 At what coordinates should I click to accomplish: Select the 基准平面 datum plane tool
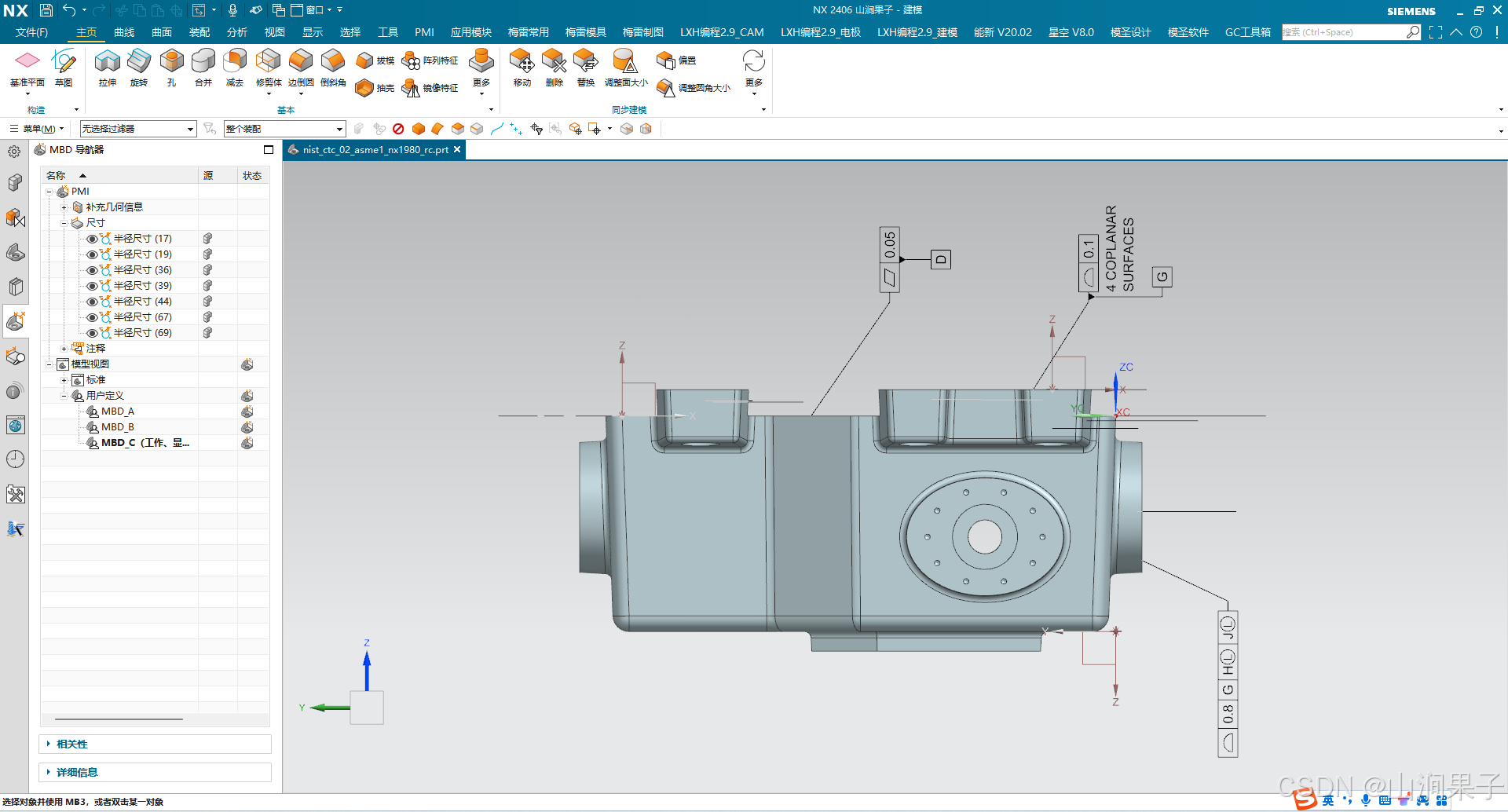tap(27, 68)
